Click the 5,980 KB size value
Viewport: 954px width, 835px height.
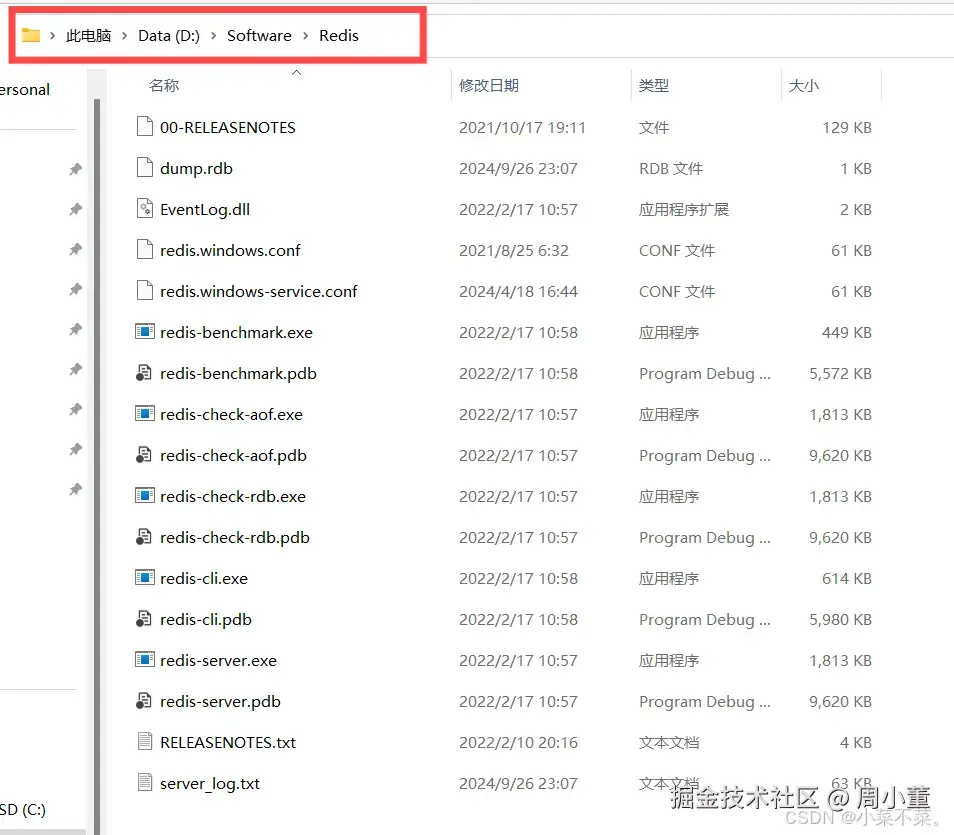click(840, 619)
